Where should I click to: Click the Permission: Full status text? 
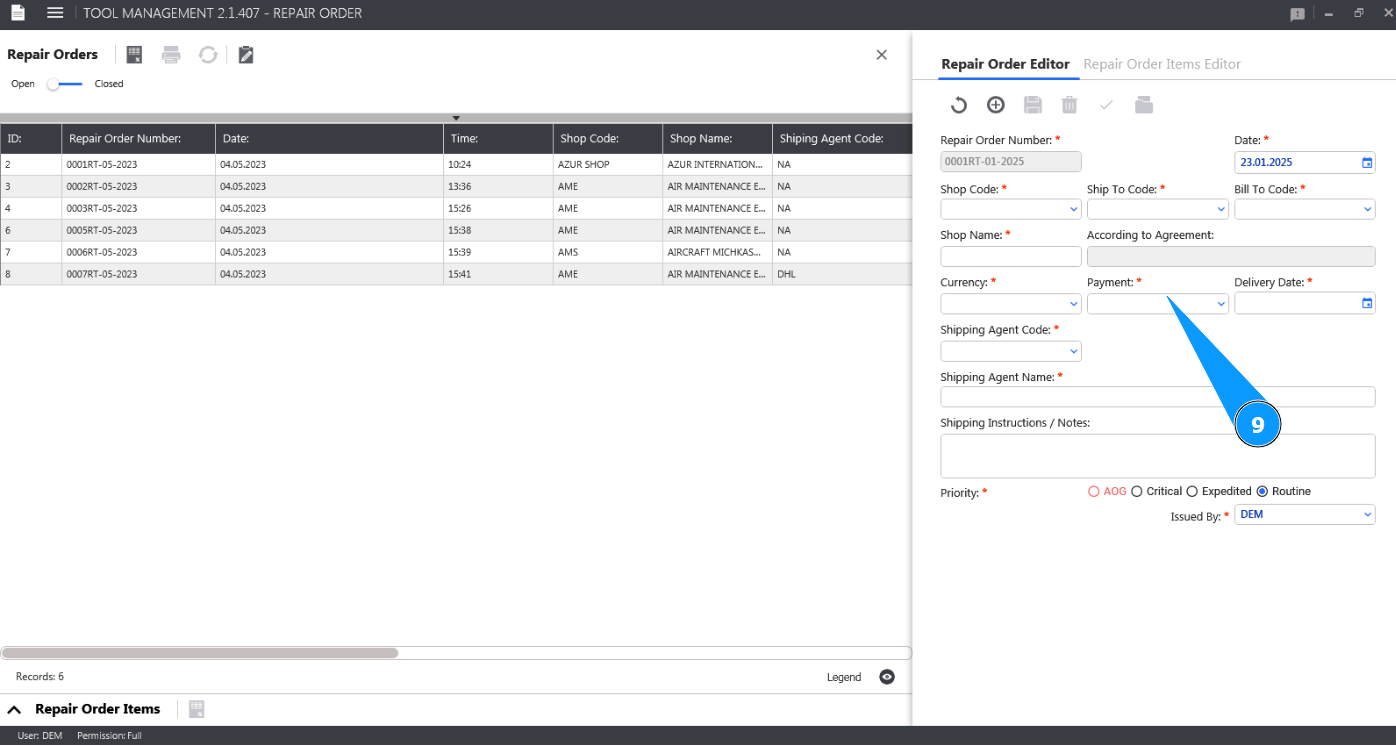(x=109, y=736)
